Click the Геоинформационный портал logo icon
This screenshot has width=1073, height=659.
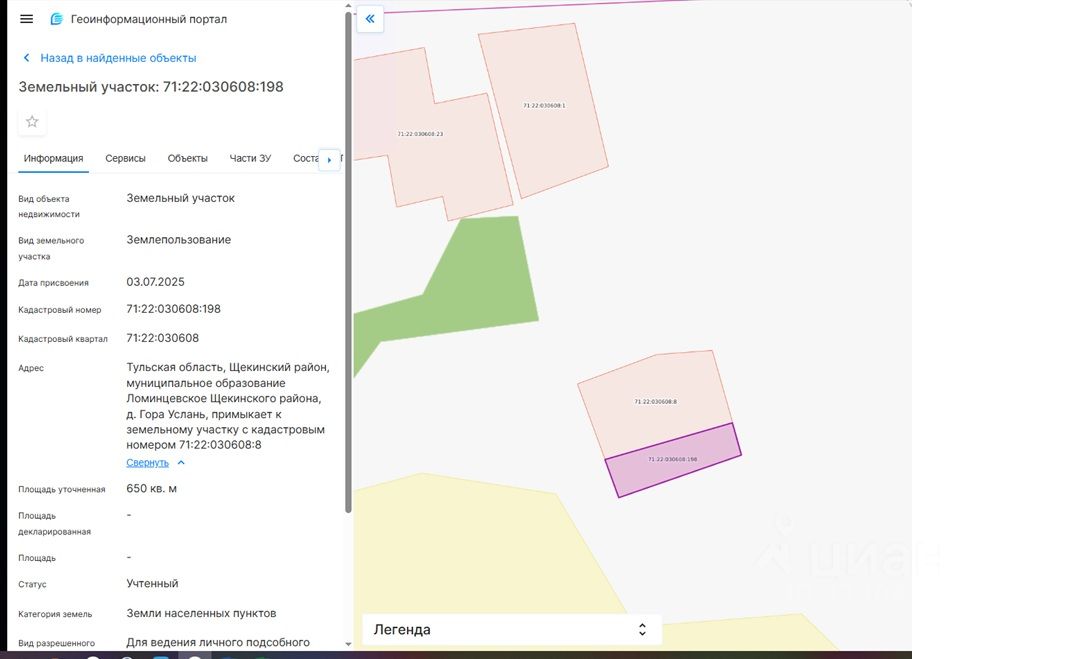tap(57, 19)
